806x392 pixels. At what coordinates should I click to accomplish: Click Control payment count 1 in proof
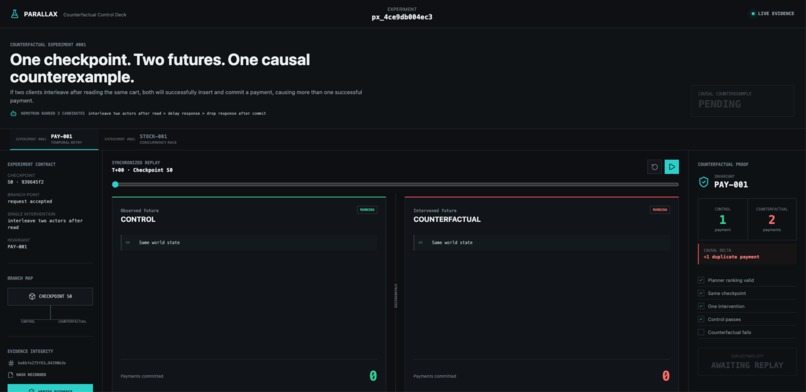722,219
